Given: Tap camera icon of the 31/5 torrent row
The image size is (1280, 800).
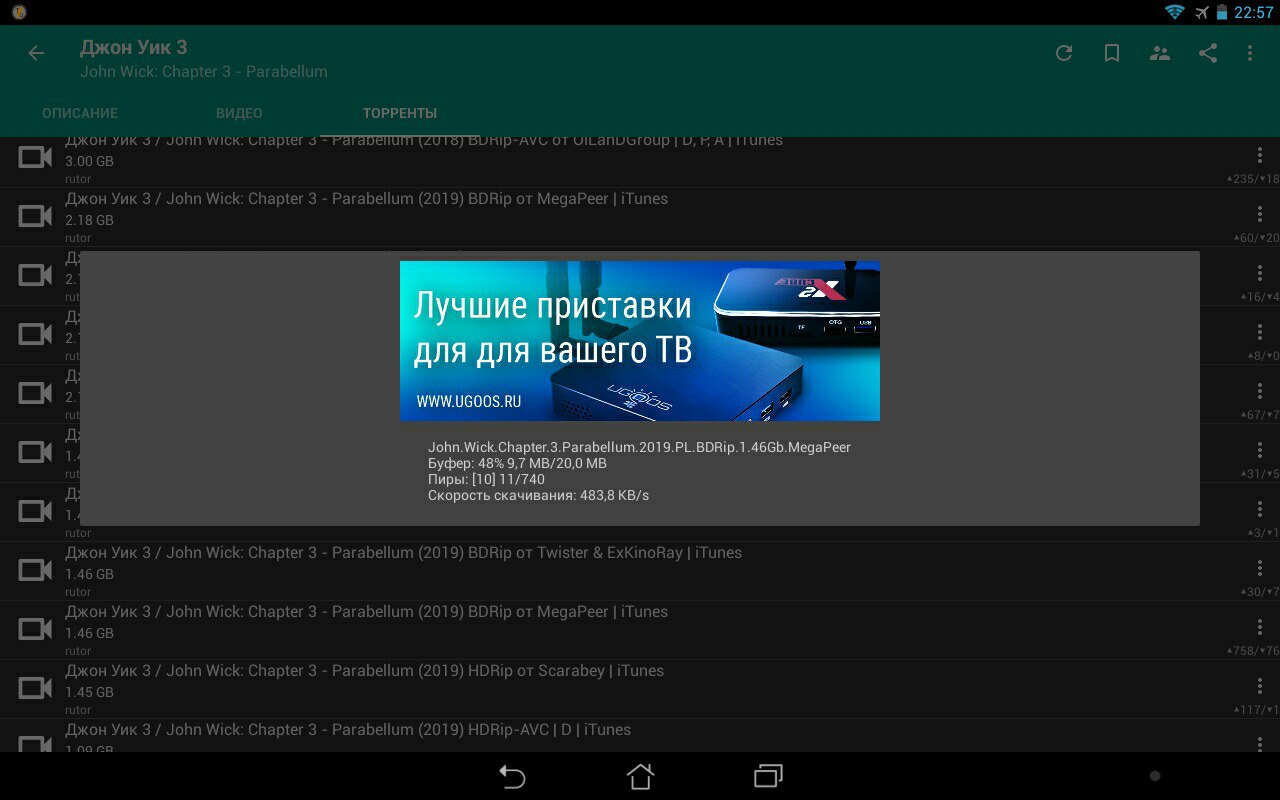Looking at the screenshot, I should [x=36, y=452].
